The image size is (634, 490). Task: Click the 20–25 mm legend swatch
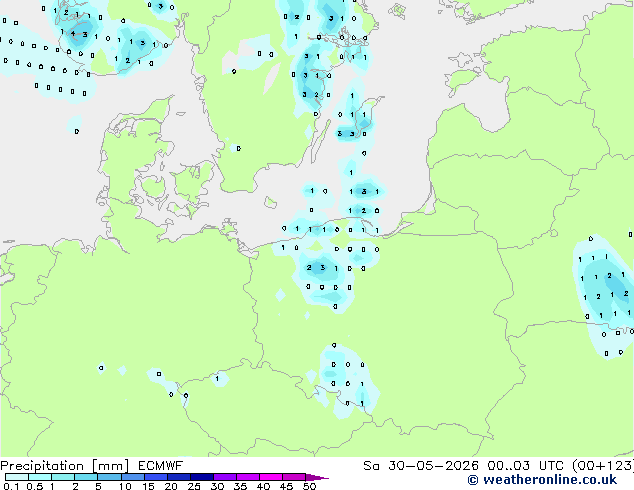click(x=179, y=477)
